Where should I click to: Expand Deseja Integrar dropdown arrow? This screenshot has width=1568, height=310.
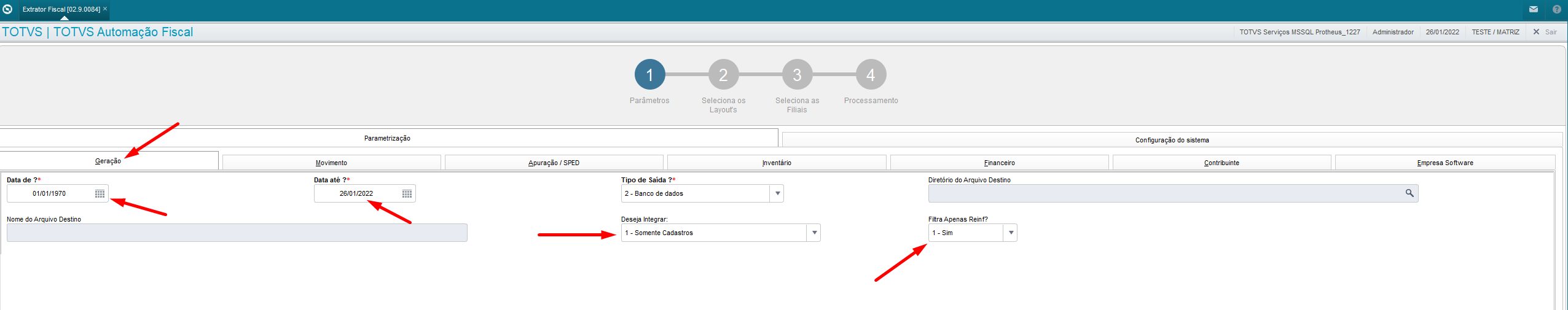tap(814, 233)
